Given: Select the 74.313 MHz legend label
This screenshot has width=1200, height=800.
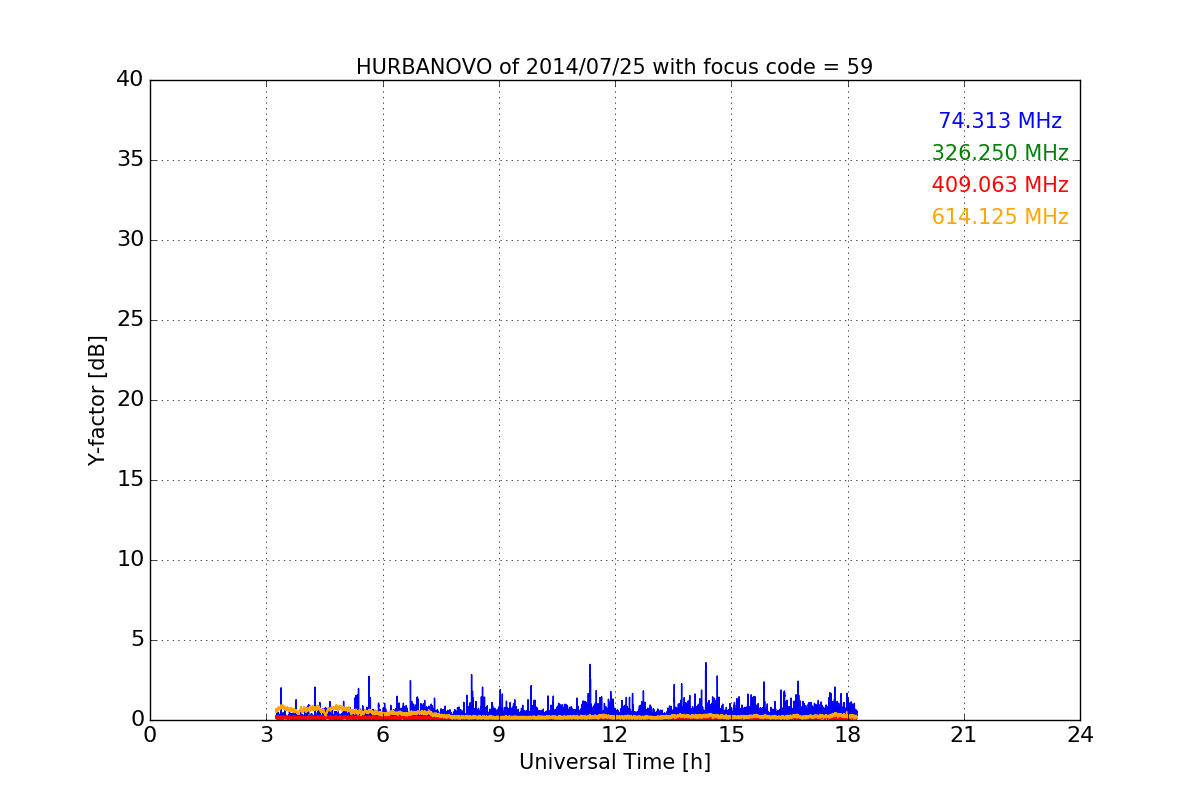Looking at the screenshot, I should pos(1000,121).
